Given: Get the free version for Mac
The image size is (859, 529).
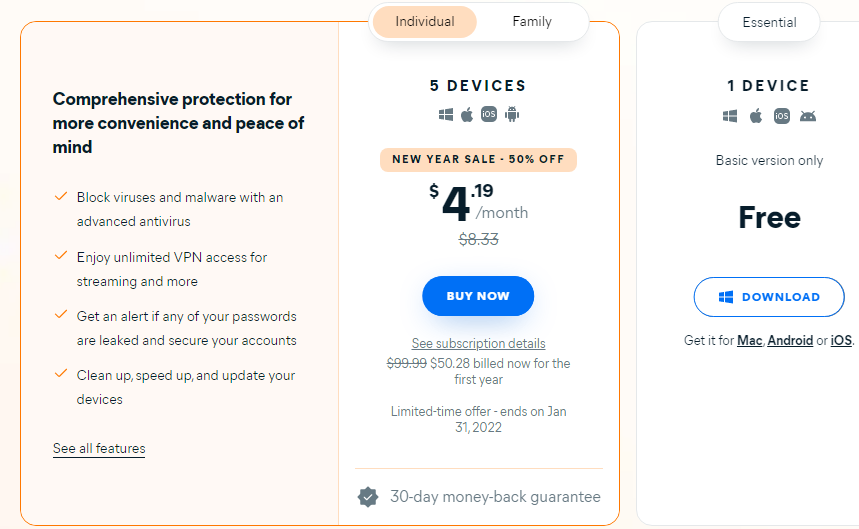Looking at the screenshot, I should point(749,341).
